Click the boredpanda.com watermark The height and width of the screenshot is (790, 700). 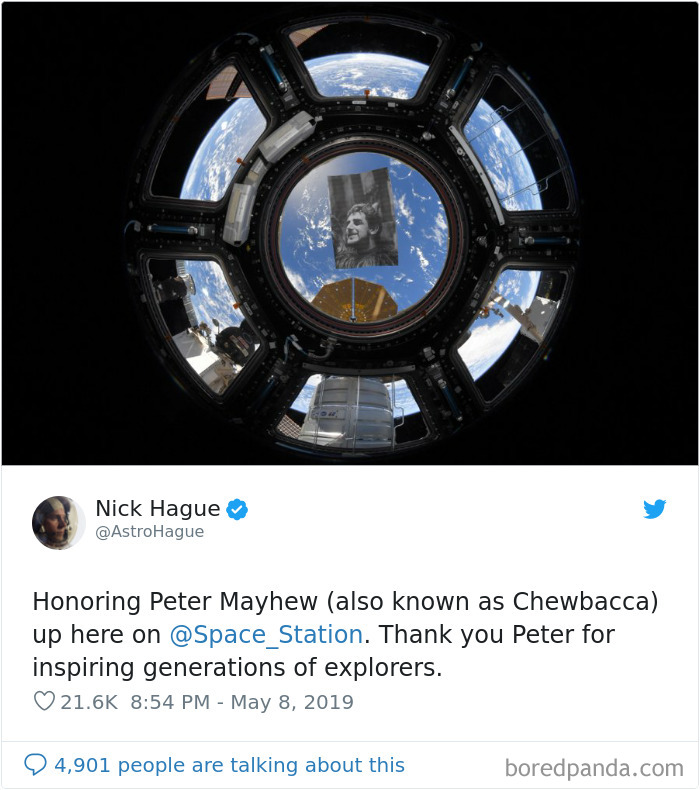pyautogui.click(x=594, y=768)
